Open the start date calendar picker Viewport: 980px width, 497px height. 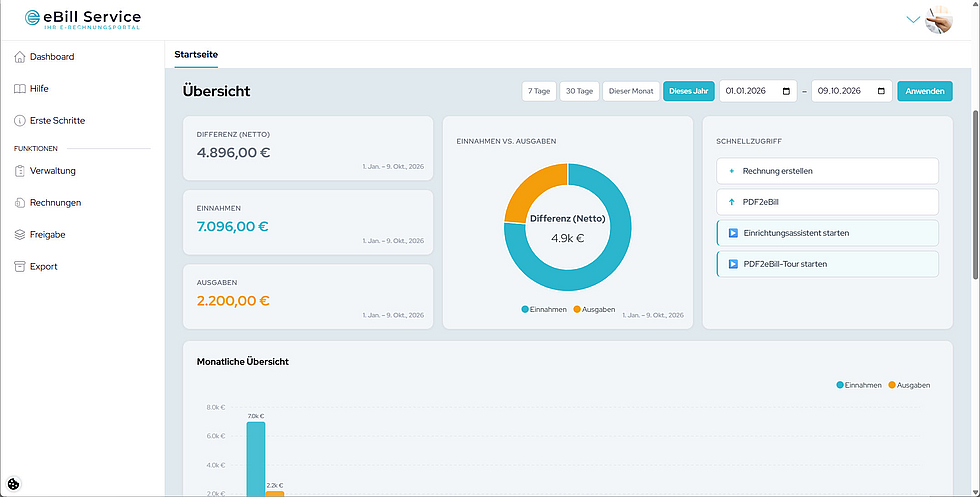pyautogui.click(x=786, y=91)
